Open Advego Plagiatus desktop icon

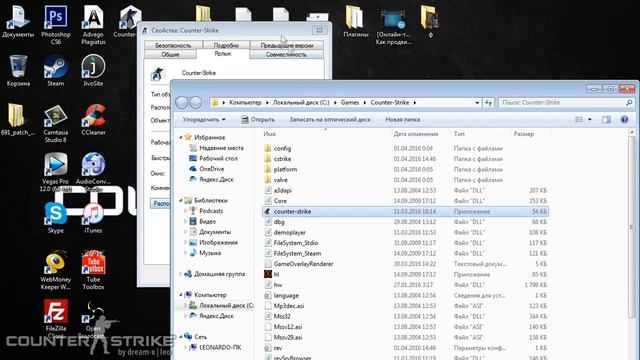[x=93, y=24]
